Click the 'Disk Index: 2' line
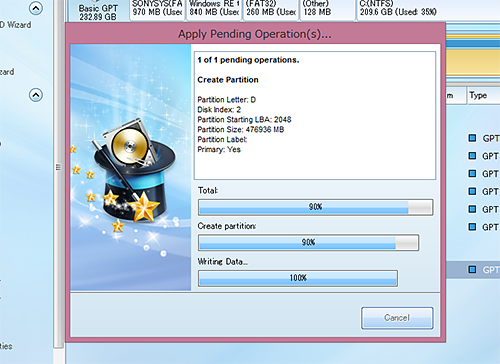 [219, 110]
